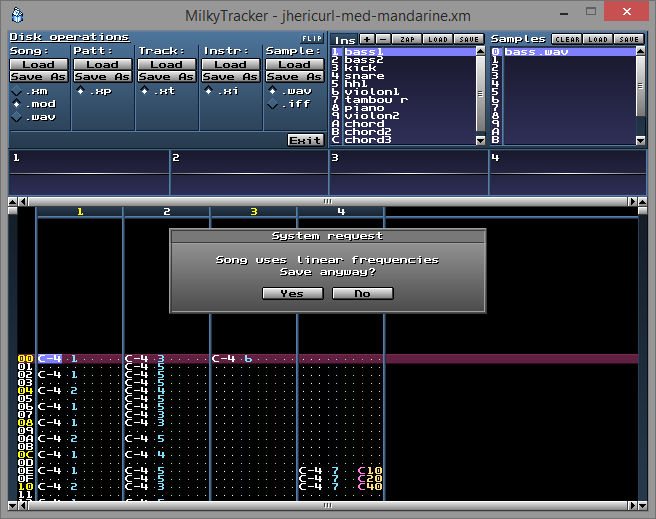Viewport: 656px width, 519px height.
Task: Click the FLIP button in Disk operations
Action: pos(312,38)
